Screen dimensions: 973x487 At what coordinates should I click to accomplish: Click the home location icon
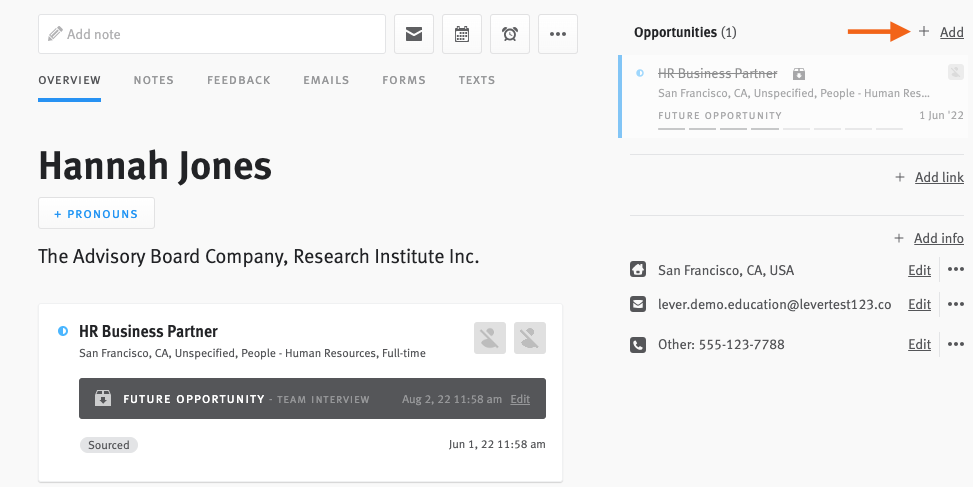[638, 269]
